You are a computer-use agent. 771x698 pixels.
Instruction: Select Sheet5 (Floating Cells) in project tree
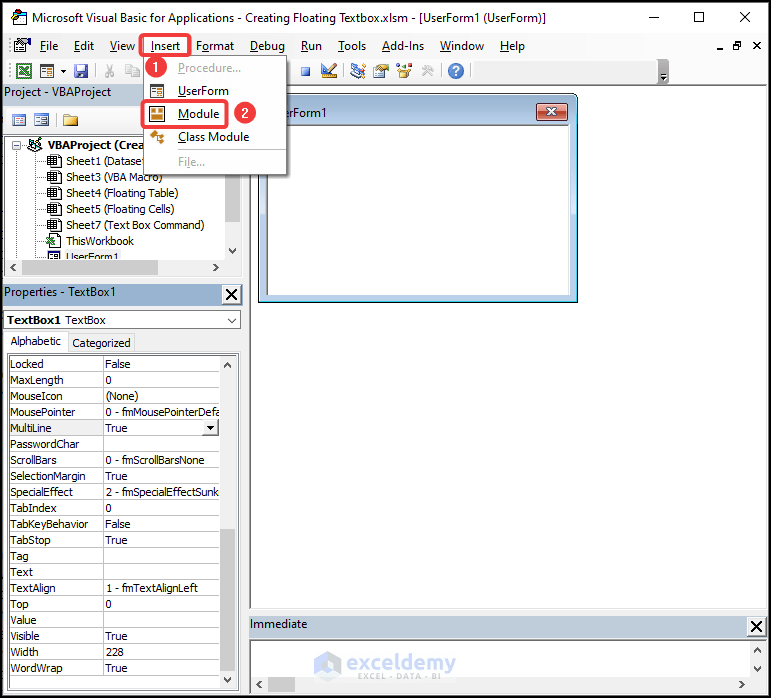click(x=120, y=209)
